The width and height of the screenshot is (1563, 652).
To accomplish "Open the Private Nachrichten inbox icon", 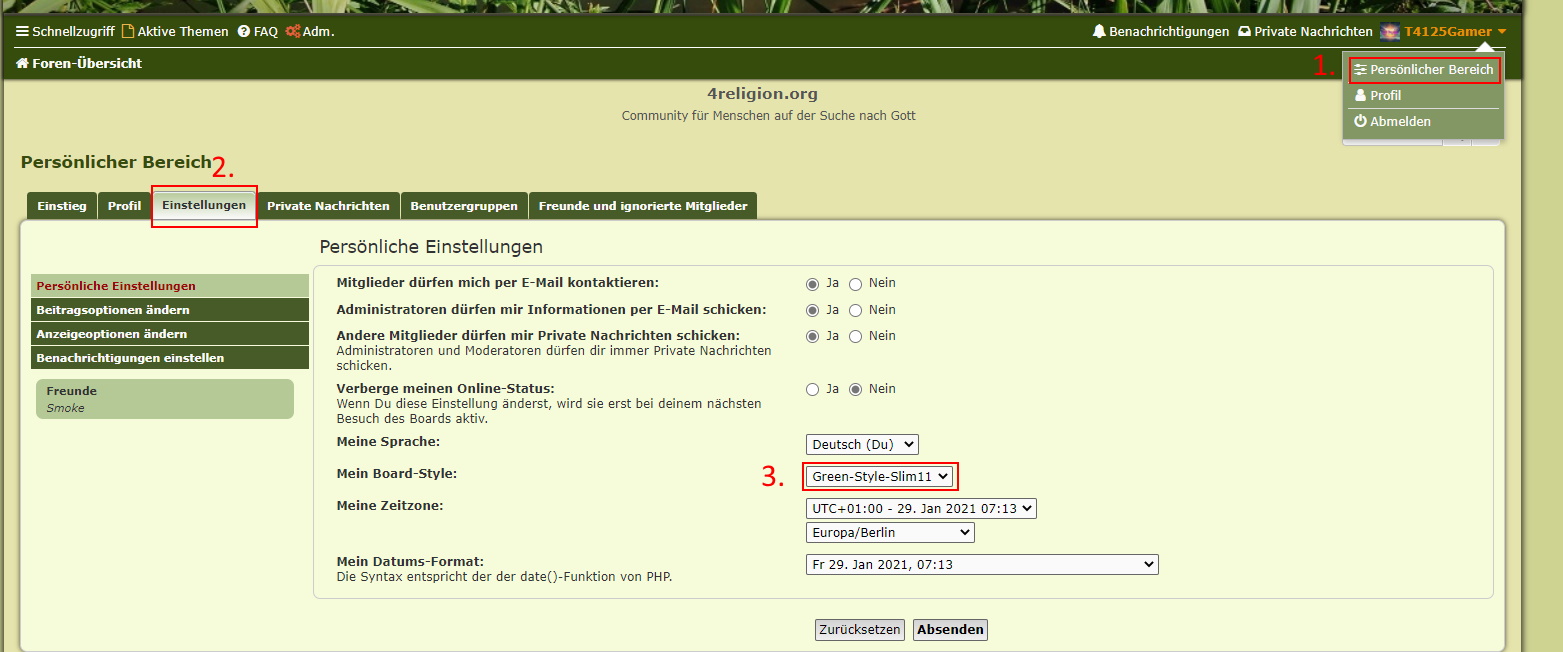I will 1244,32.
